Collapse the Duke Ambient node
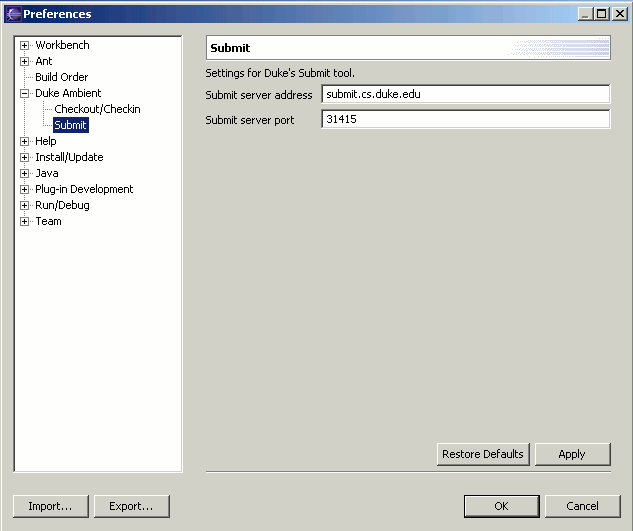The height and width of the screenshot is (531, 633). [24, 93]
